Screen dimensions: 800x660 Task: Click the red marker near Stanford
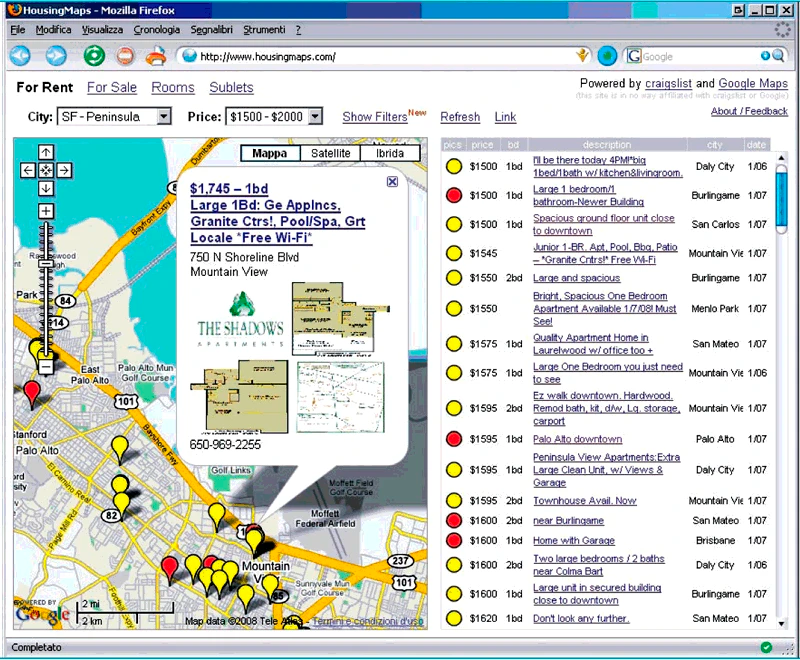[32, 394]
